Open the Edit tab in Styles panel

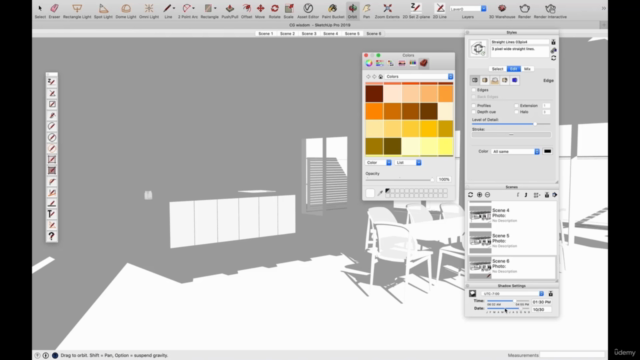click(x=513, y=69)
